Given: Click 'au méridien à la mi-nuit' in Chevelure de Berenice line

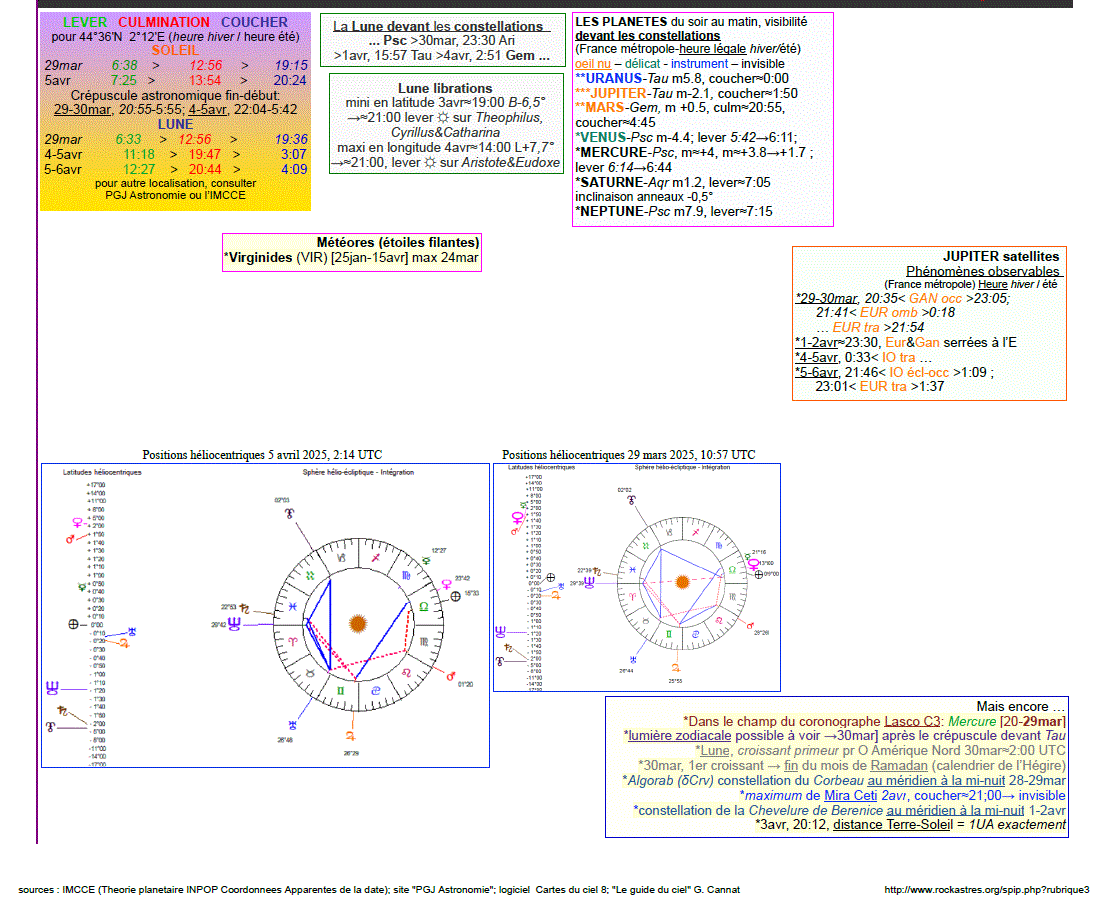Looking at the screenshot, I should tap(955, 810).
